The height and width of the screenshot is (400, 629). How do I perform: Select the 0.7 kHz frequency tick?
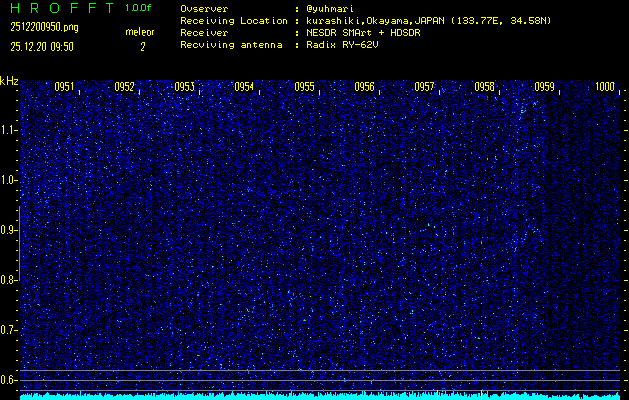pyautogui.click(x=9, y=330)
